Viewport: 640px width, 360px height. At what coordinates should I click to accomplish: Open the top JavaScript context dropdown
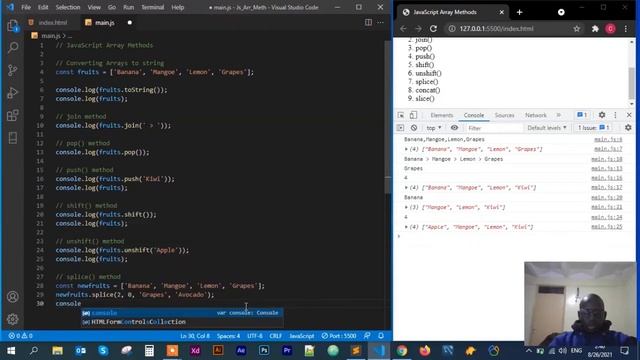coord(433,128)
